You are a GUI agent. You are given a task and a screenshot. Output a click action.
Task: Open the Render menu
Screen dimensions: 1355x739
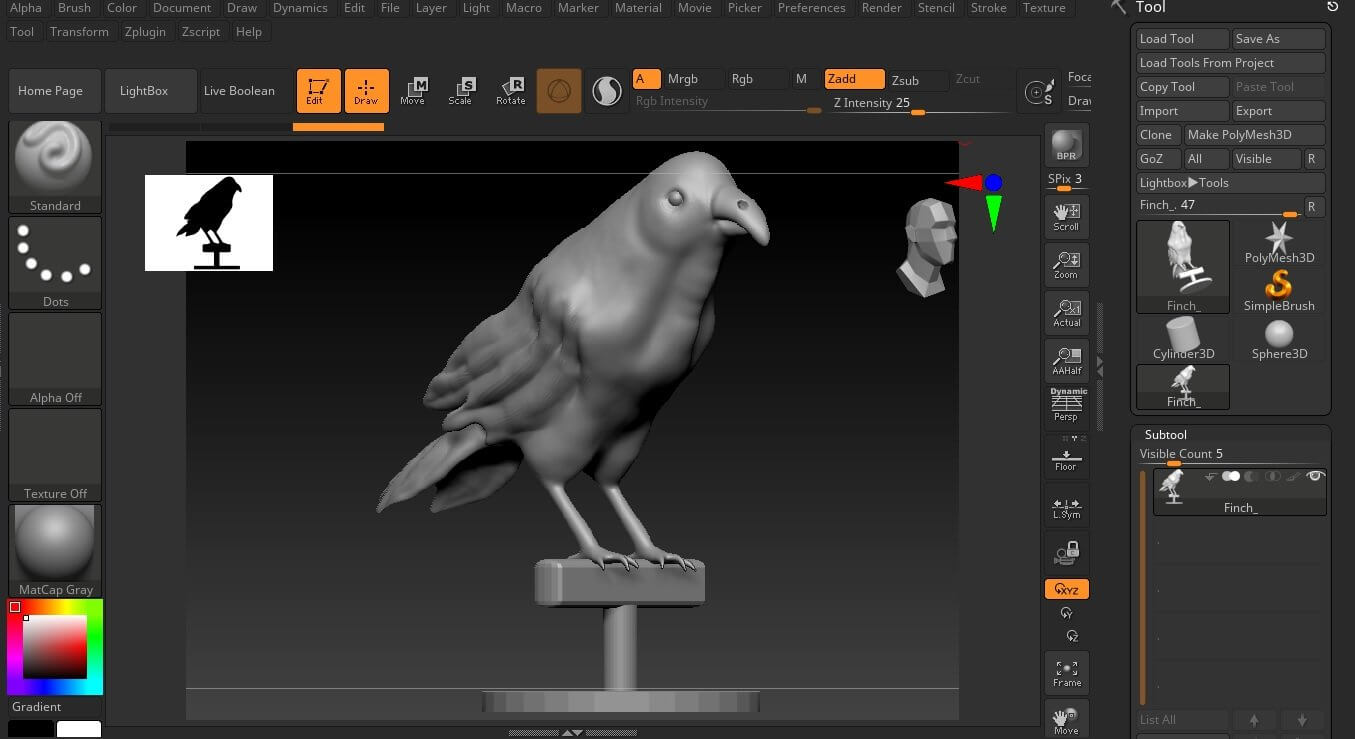point(881,8)
